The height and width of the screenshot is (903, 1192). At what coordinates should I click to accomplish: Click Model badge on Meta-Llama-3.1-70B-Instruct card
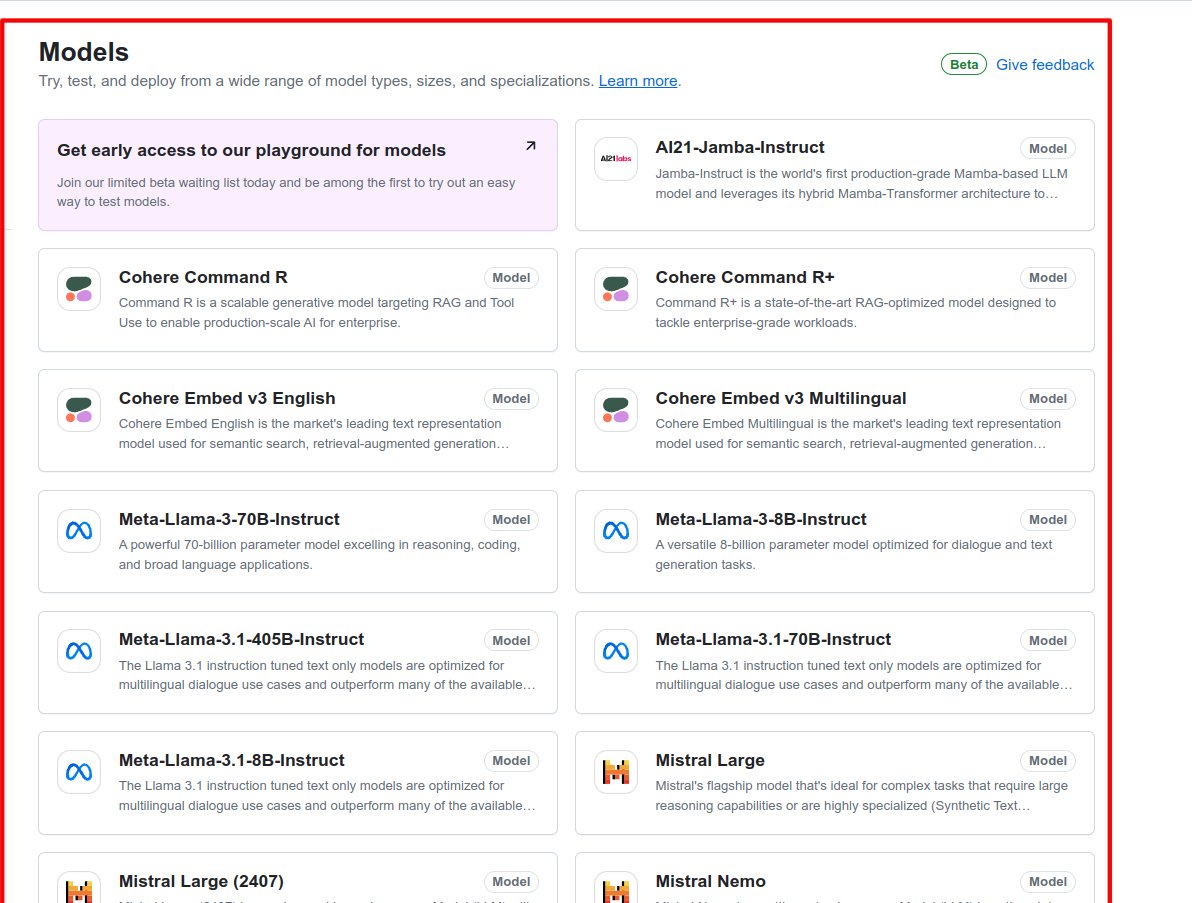(x=1048, y=641)
